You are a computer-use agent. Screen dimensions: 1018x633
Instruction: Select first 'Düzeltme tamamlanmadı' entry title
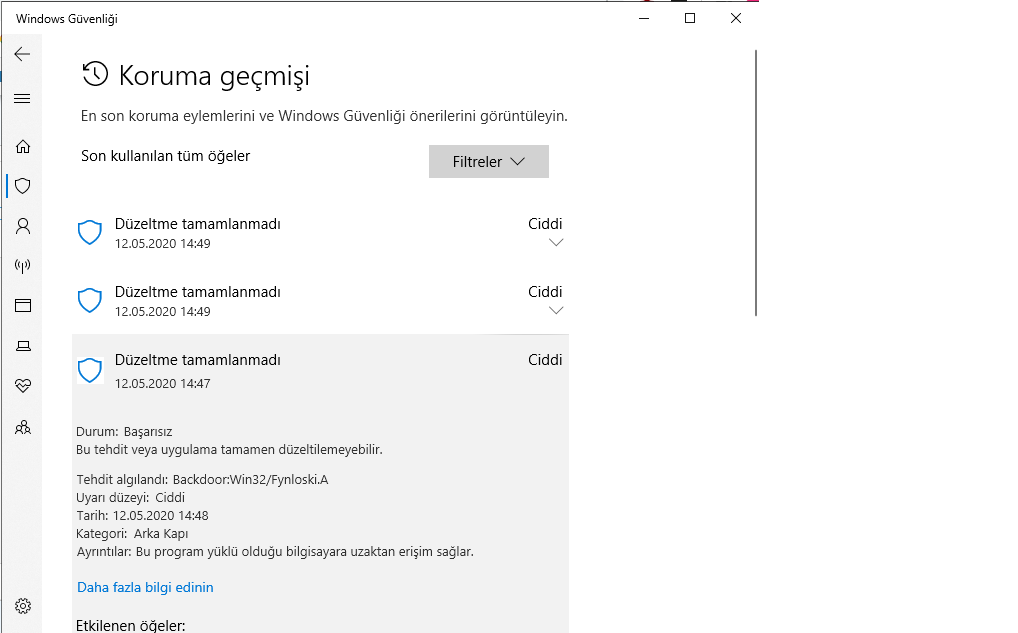pyautogui.click(x=197, y=224)
